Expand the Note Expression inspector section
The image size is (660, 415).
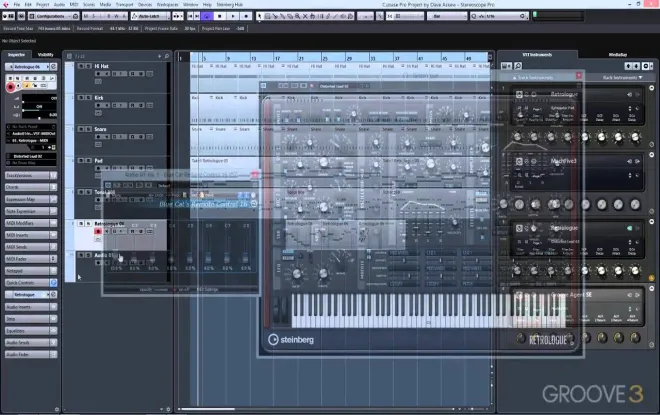30,211
